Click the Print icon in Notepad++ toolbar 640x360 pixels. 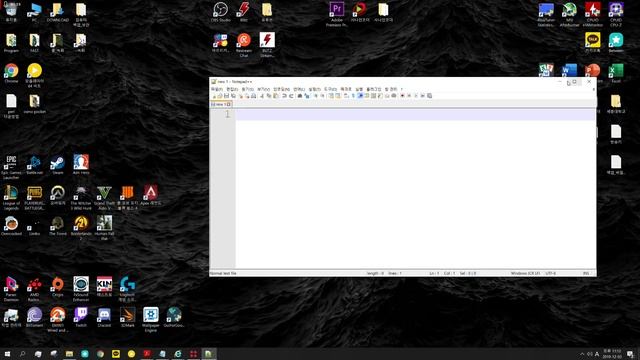point(253,96)
